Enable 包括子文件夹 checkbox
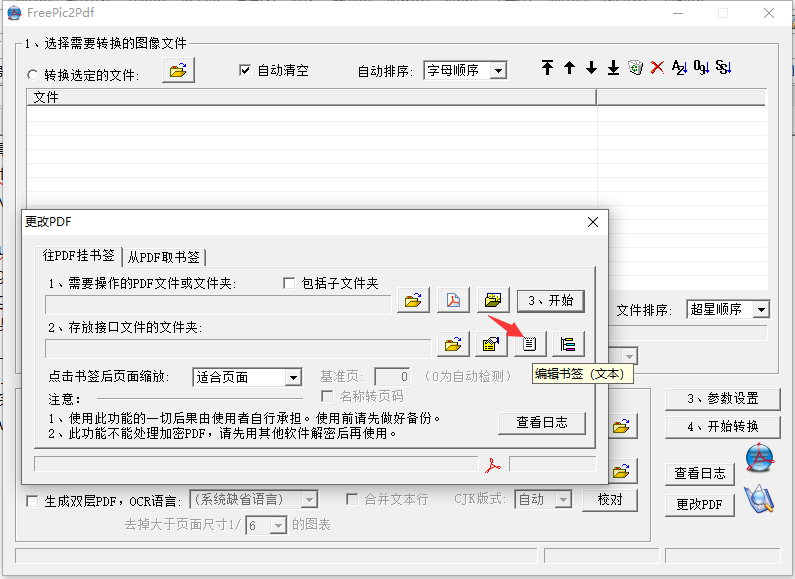 point(289,283)
